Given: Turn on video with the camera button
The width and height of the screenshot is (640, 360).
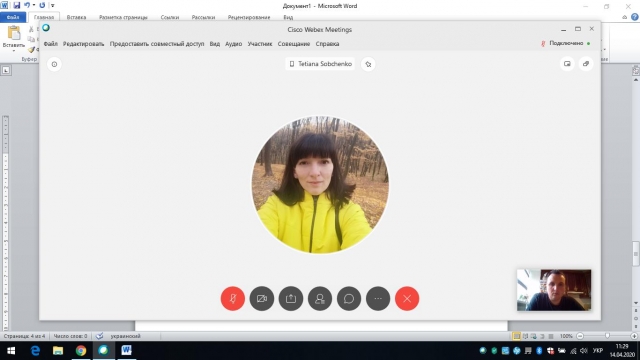Looking at the screenshot, I should (x=262, y=299).
